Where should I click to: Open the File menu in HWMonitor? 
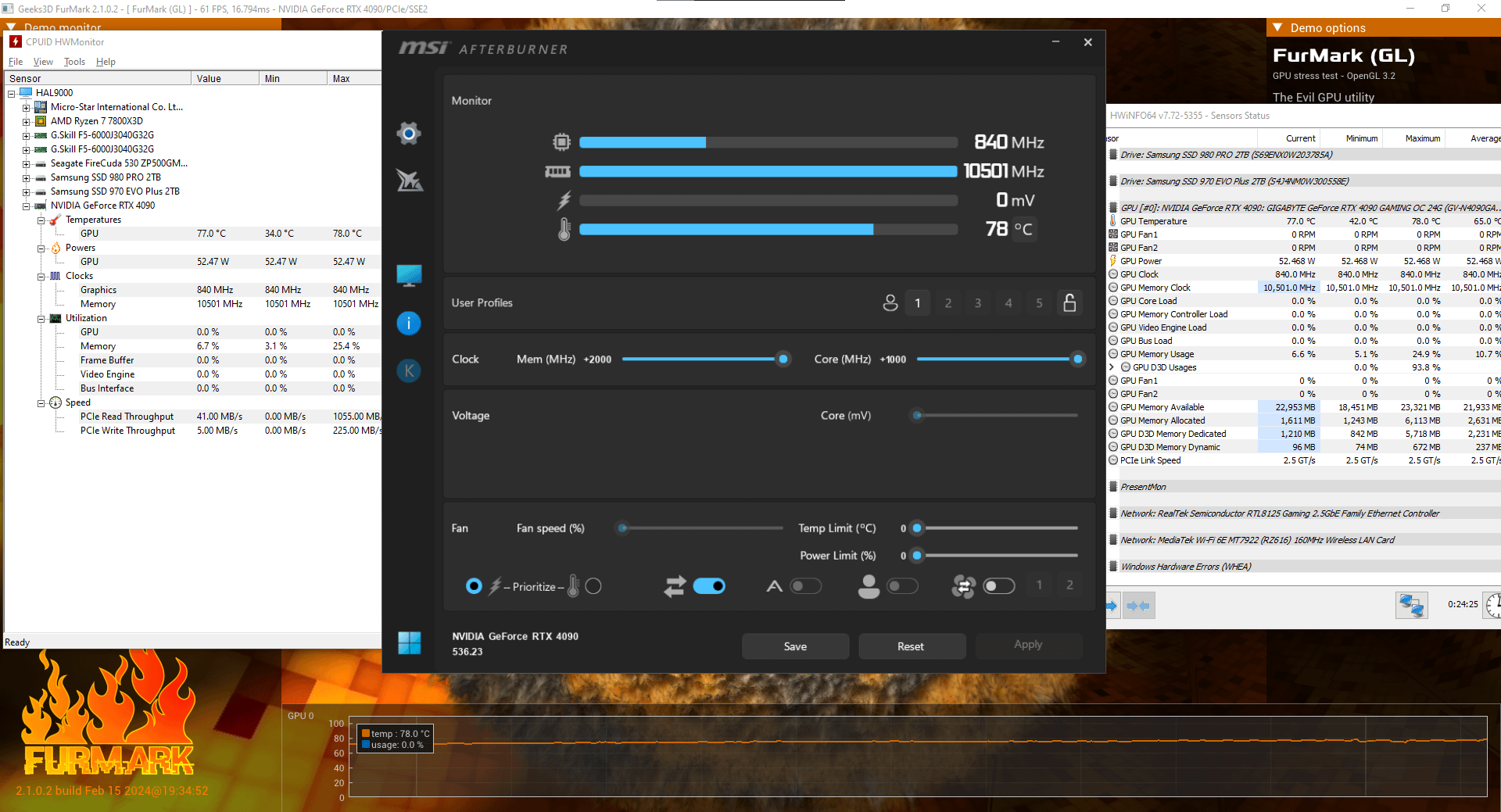tap(16, 62)
